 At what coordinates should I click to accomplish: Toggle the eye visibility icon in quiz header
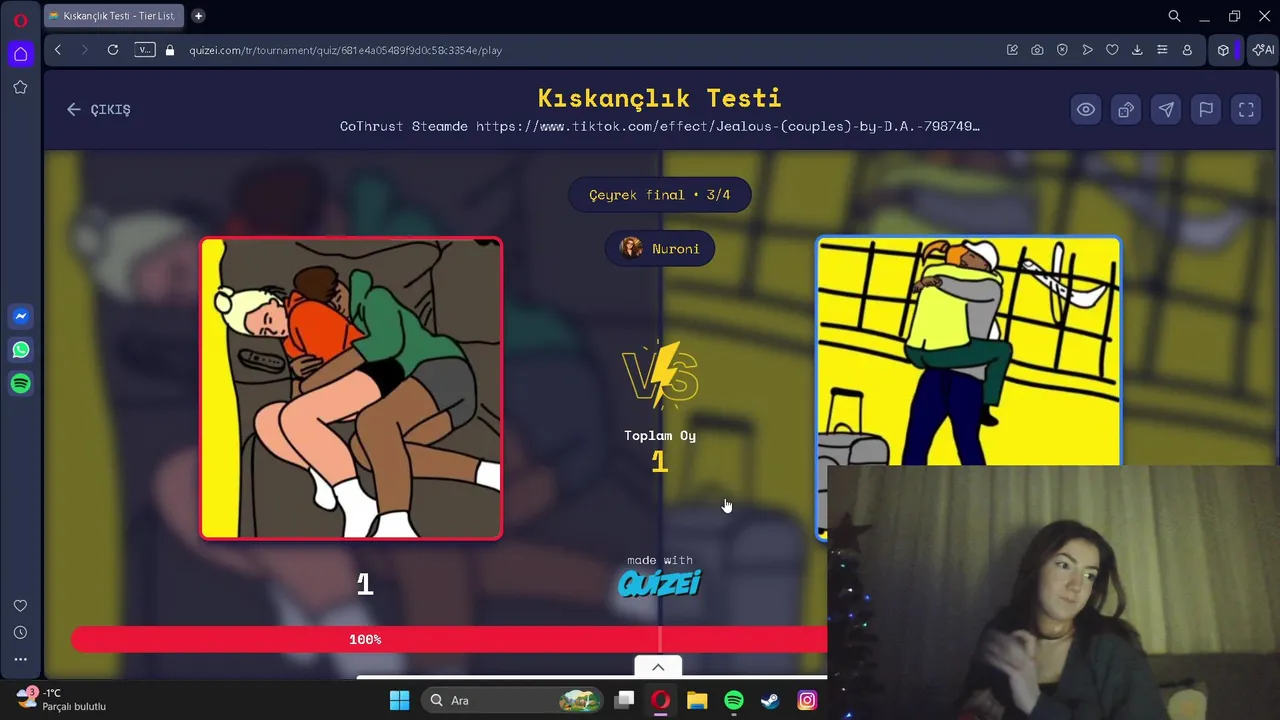tap(1086, 110)
